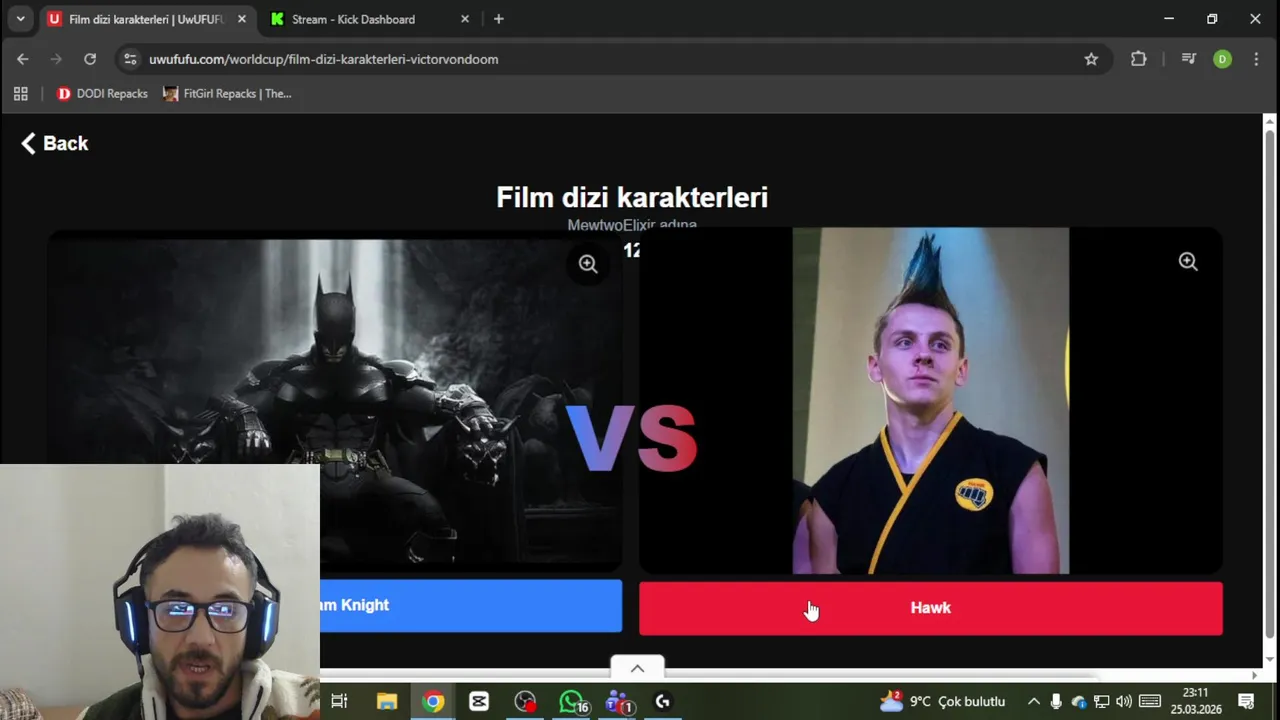Expand the bottom panel with the up chevron

(637, 668)
